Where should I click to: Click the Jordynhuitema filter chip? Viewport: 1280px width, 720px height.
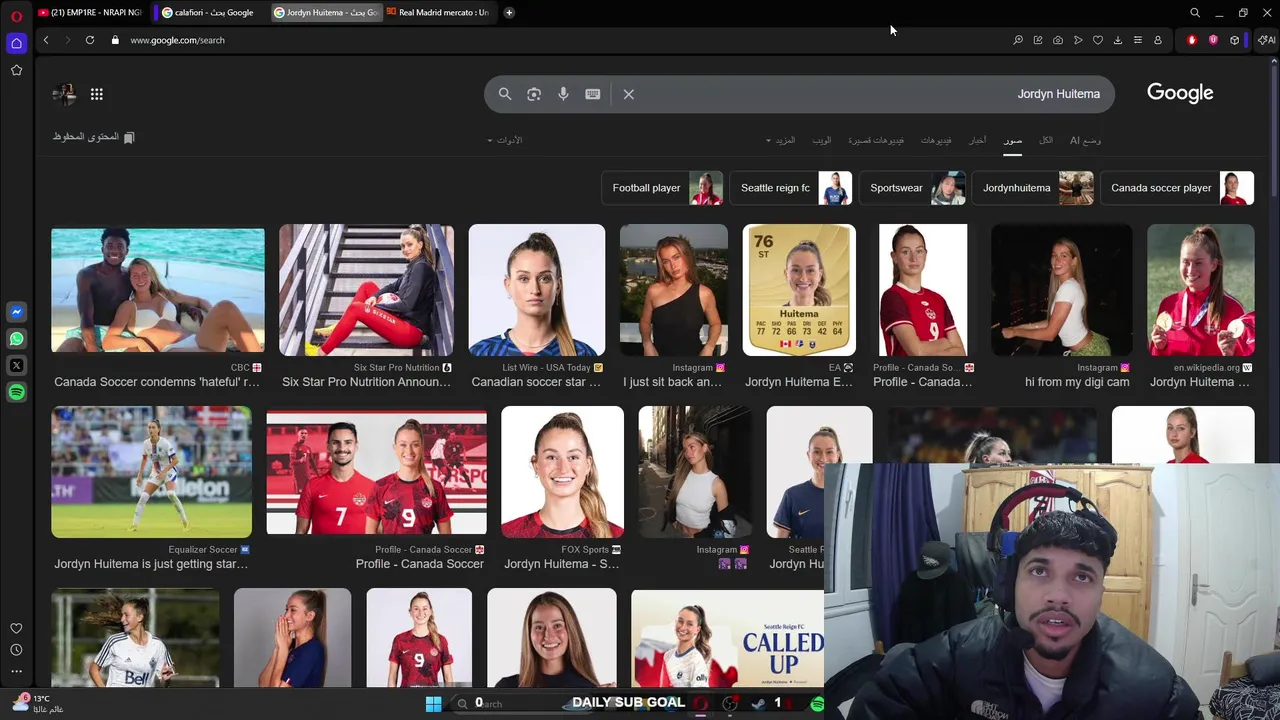point(1034,188)
